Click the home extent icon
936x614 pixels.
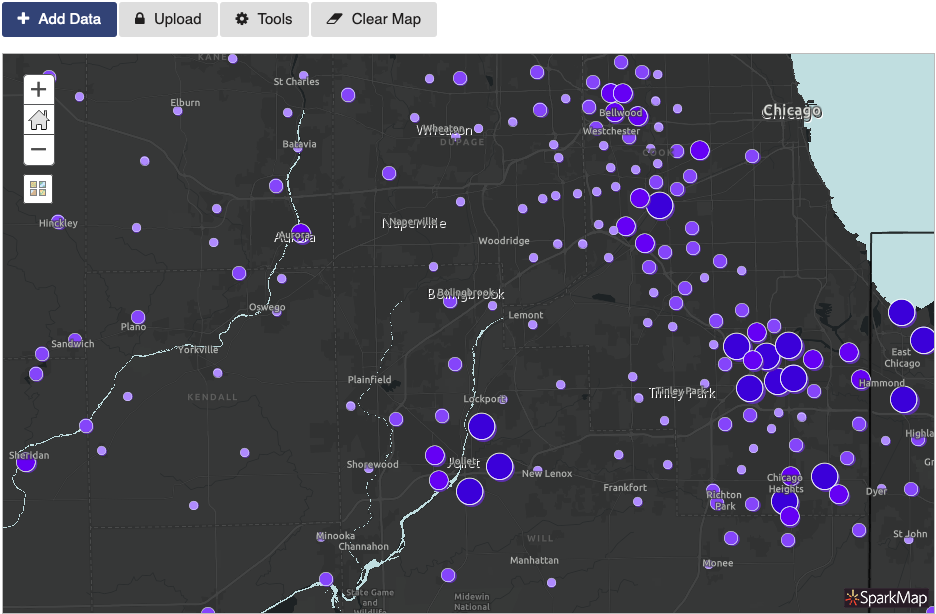[x=38, y=119]
